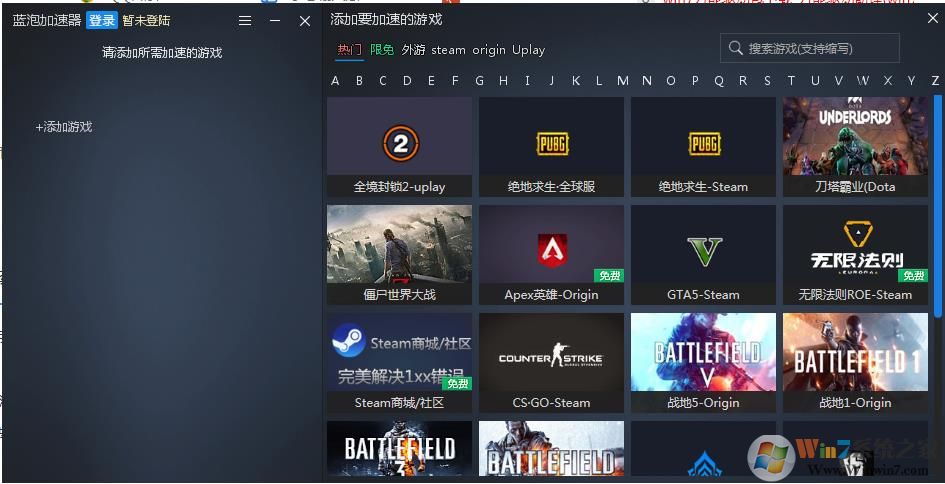
Task: Click the 登录 login button
Action: pos(102,21)
